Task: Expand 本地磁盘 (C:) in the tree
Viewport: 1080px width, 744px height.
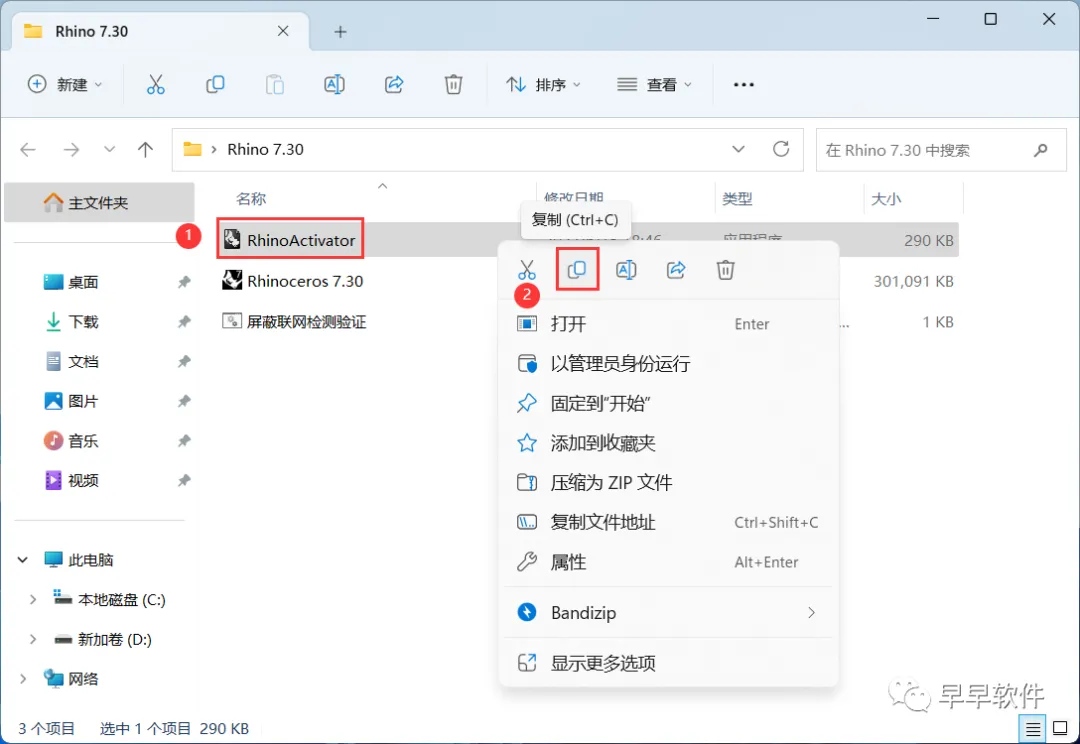Action: (x=32, y=600)
